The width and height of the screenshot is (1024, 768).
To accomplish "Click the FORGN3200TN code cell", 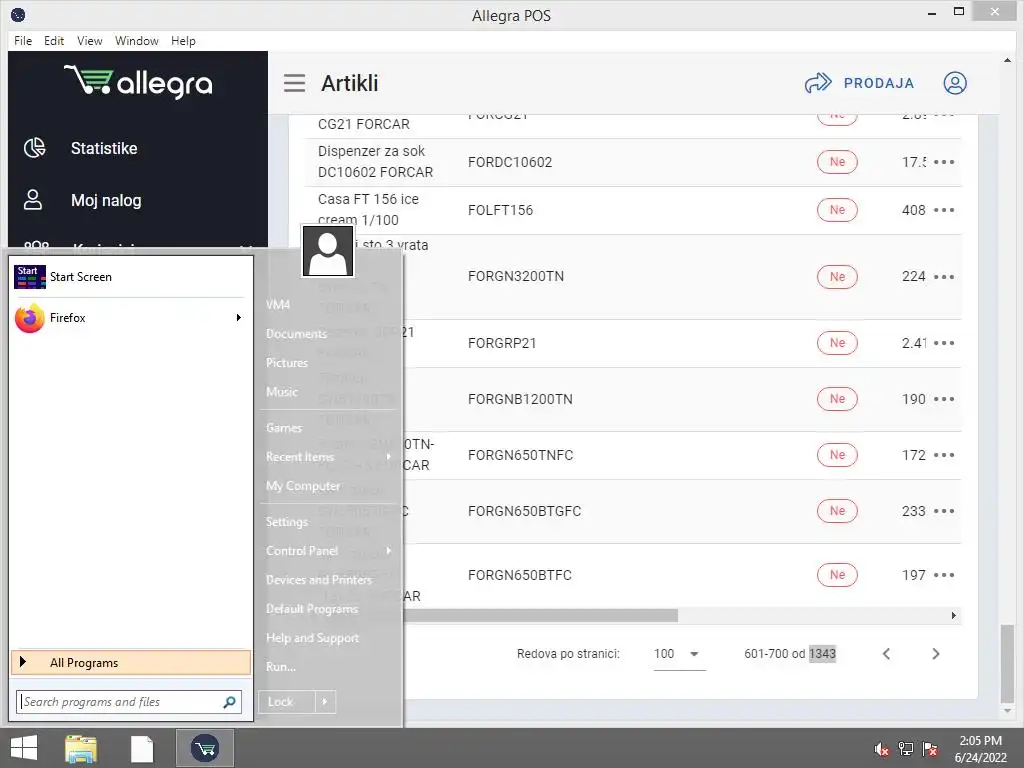I will click(516, 276).
